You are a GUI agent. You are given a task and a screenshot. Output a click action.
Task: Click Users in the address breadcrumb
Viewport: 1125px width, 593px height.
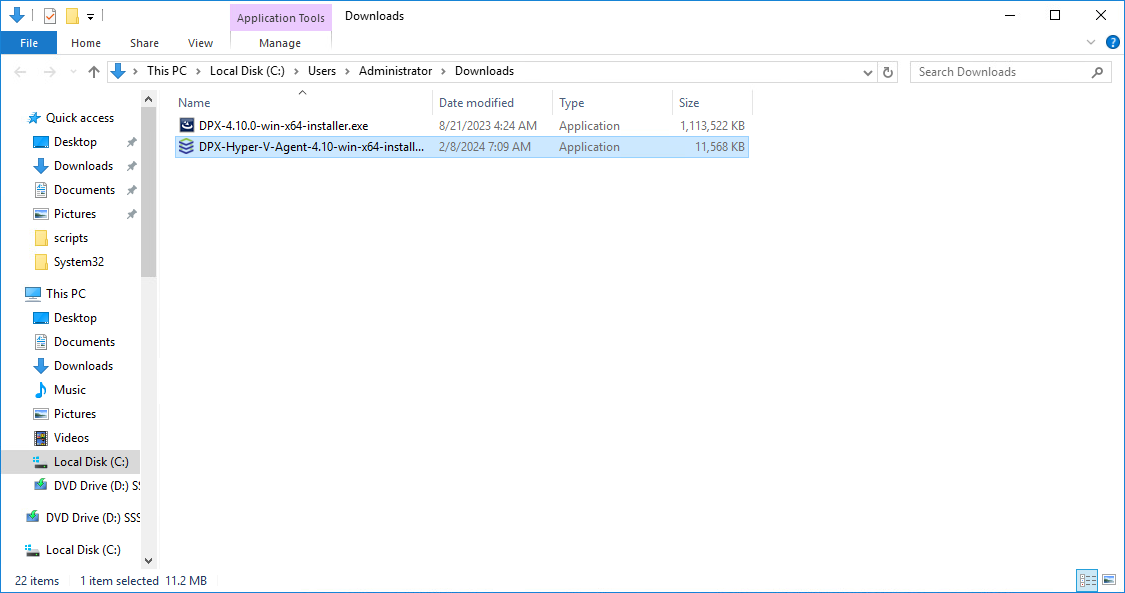(321, 71)
